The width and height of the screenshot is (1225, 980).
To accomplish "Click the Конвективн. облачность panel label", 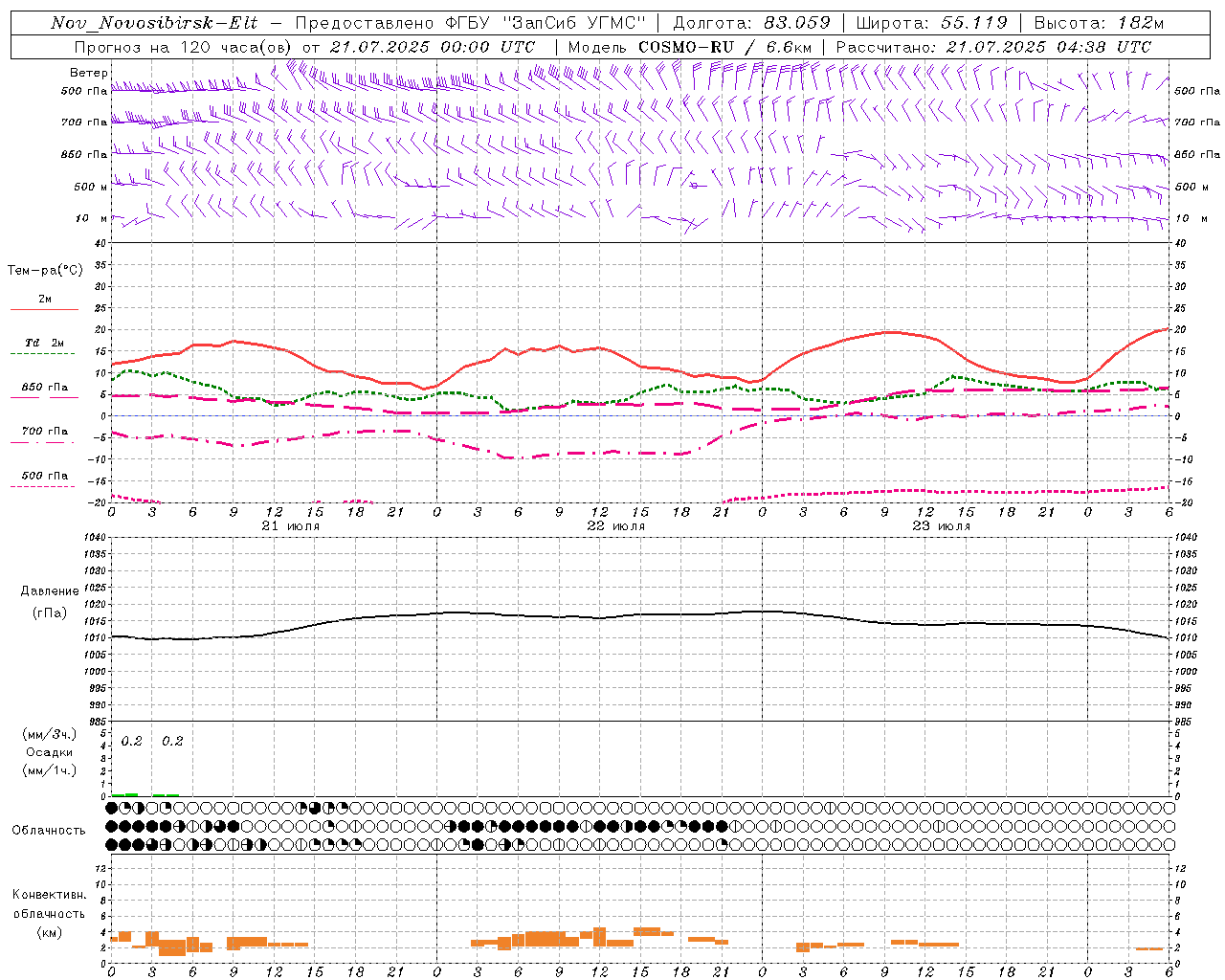I will coord(49,904).
